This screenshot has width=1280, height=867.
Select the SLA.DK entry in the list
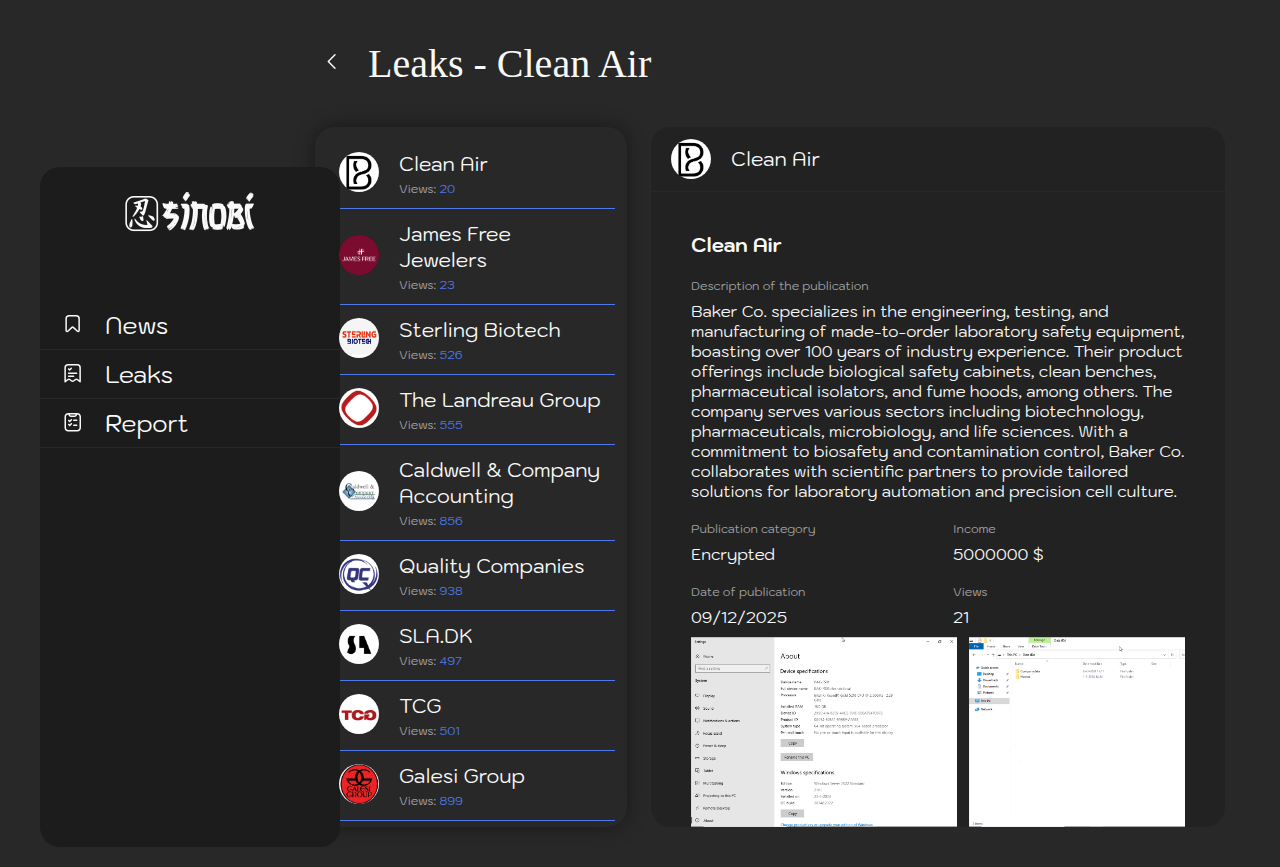click(435, 637)
